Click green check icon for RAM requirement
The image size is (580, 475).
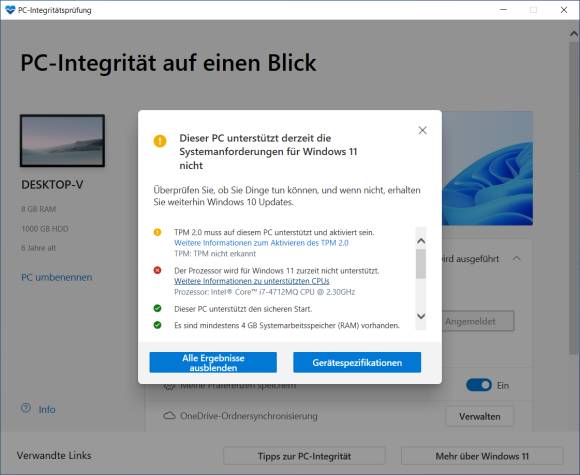coord(157,325)
